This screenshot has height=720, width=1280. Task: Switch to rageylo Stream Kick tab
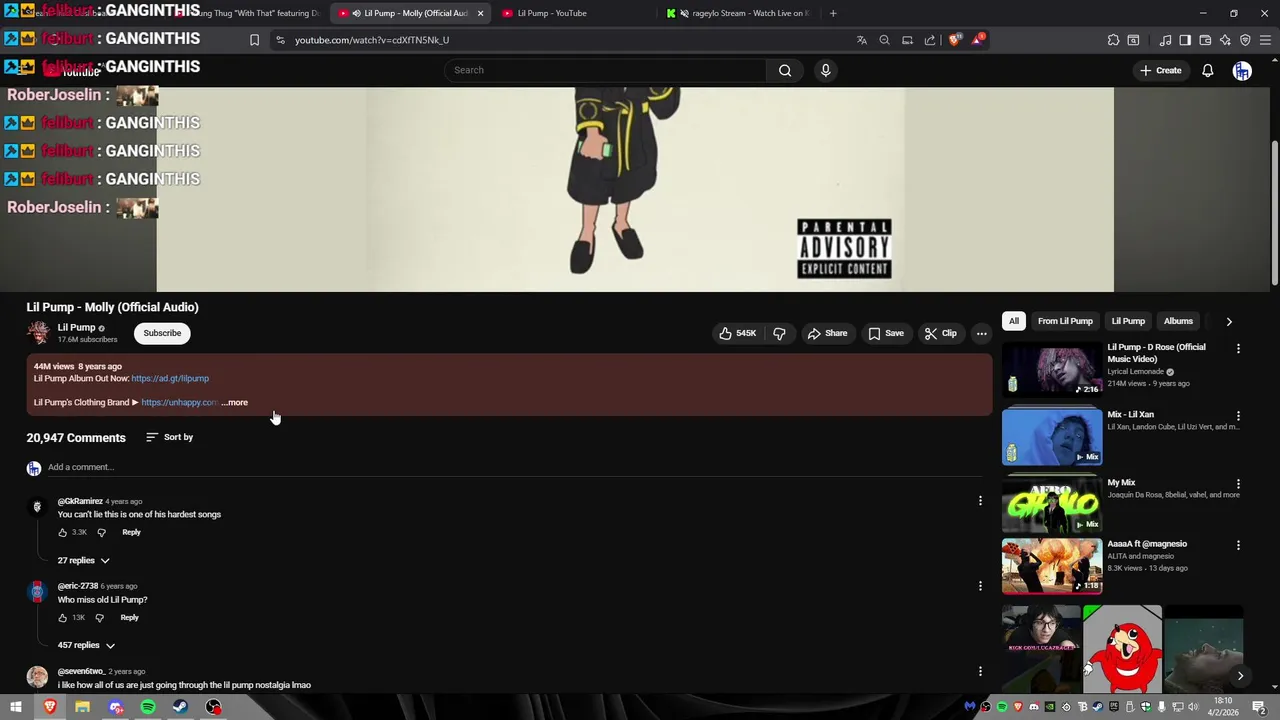[x=740, y=13]
